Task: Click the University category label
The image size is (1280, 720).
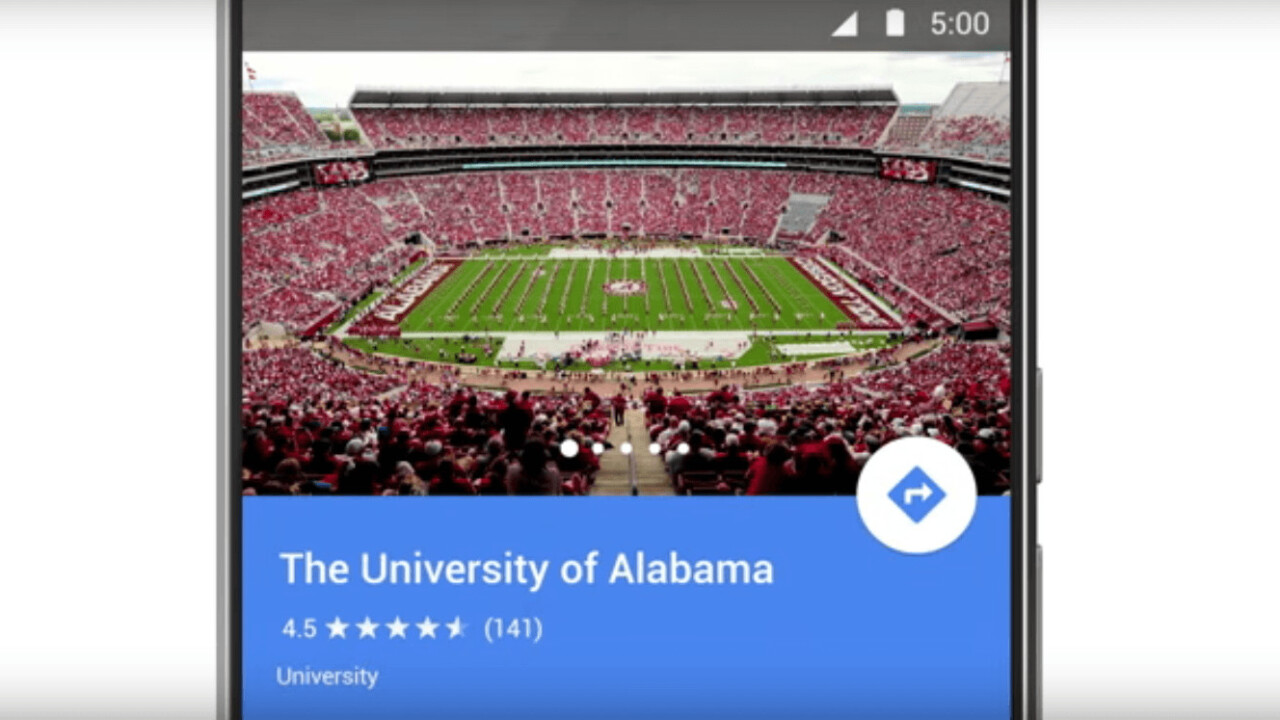Action: 327,676
